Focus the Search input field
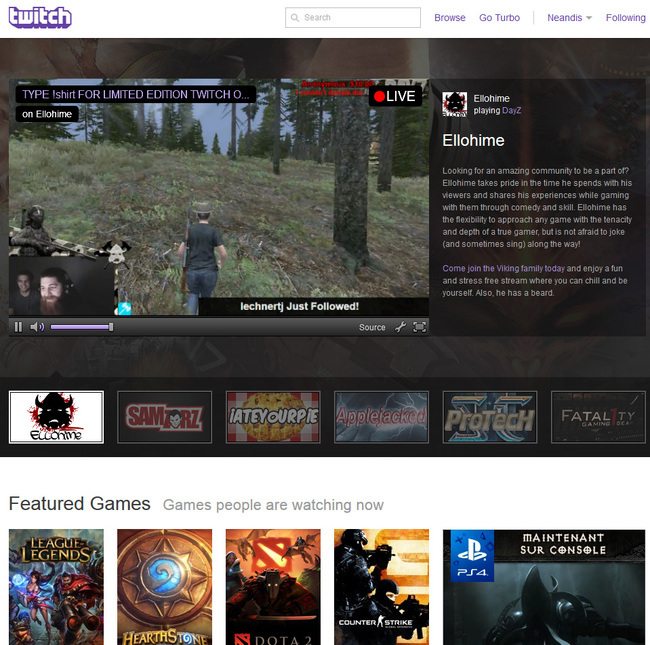 pyautogui.click(x=353, y=18)
